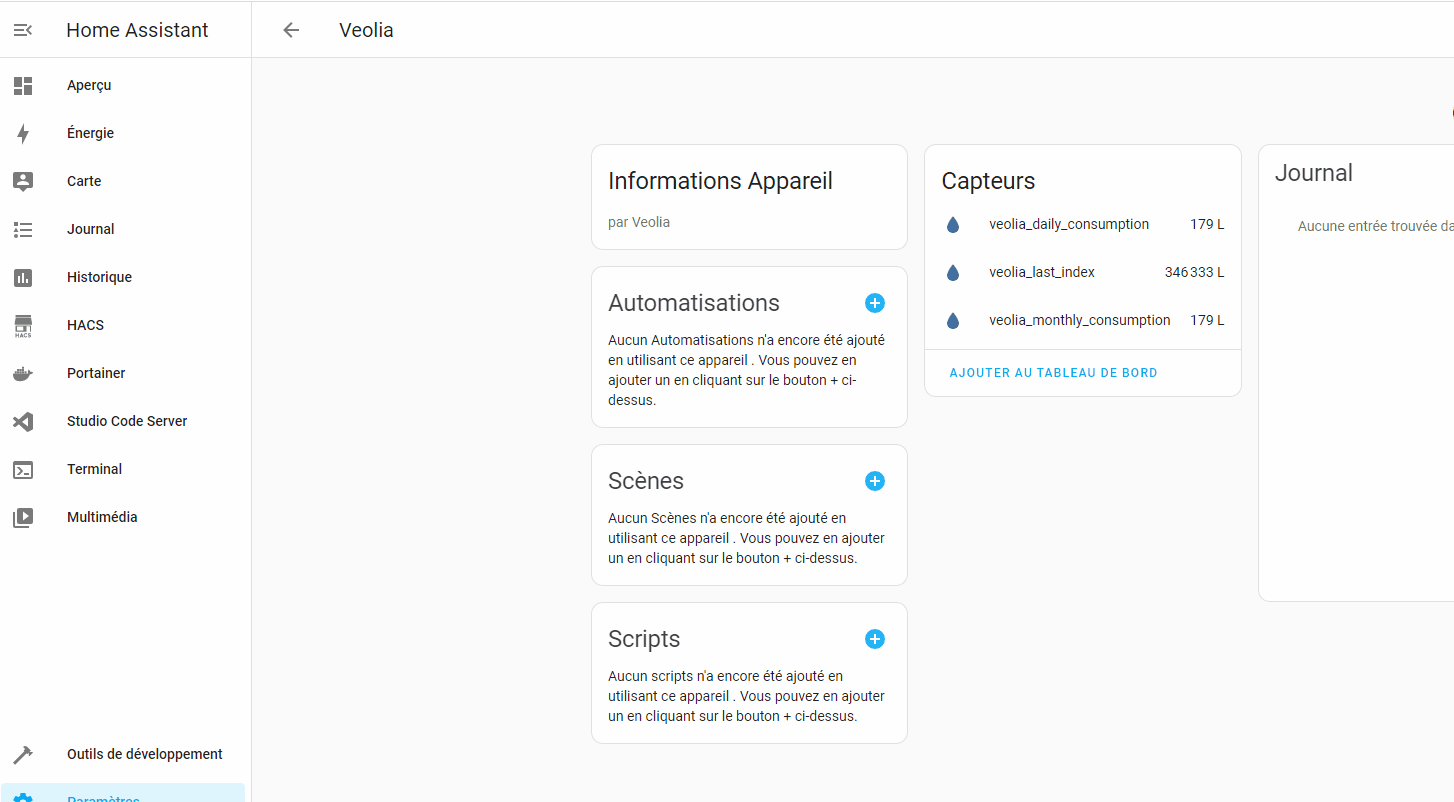
Task: Click the Énergie lightning bolt icon
Action: pyautogui.click(x=23, y=134)
